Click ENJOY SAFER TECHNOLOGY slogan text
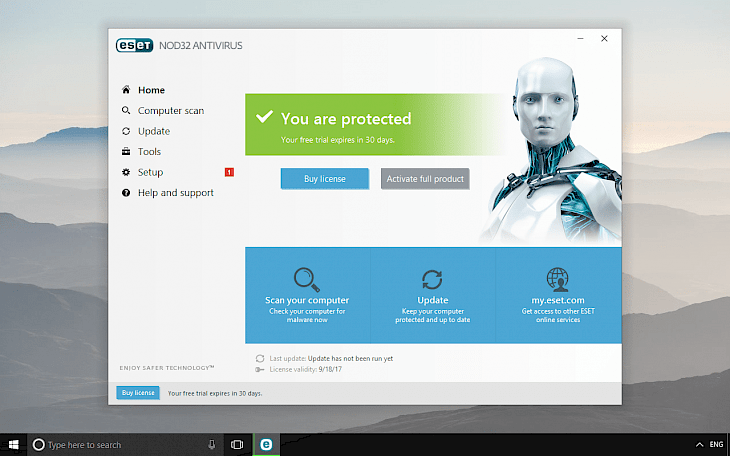This screenshot has width=730, height=456. (167, 368)
